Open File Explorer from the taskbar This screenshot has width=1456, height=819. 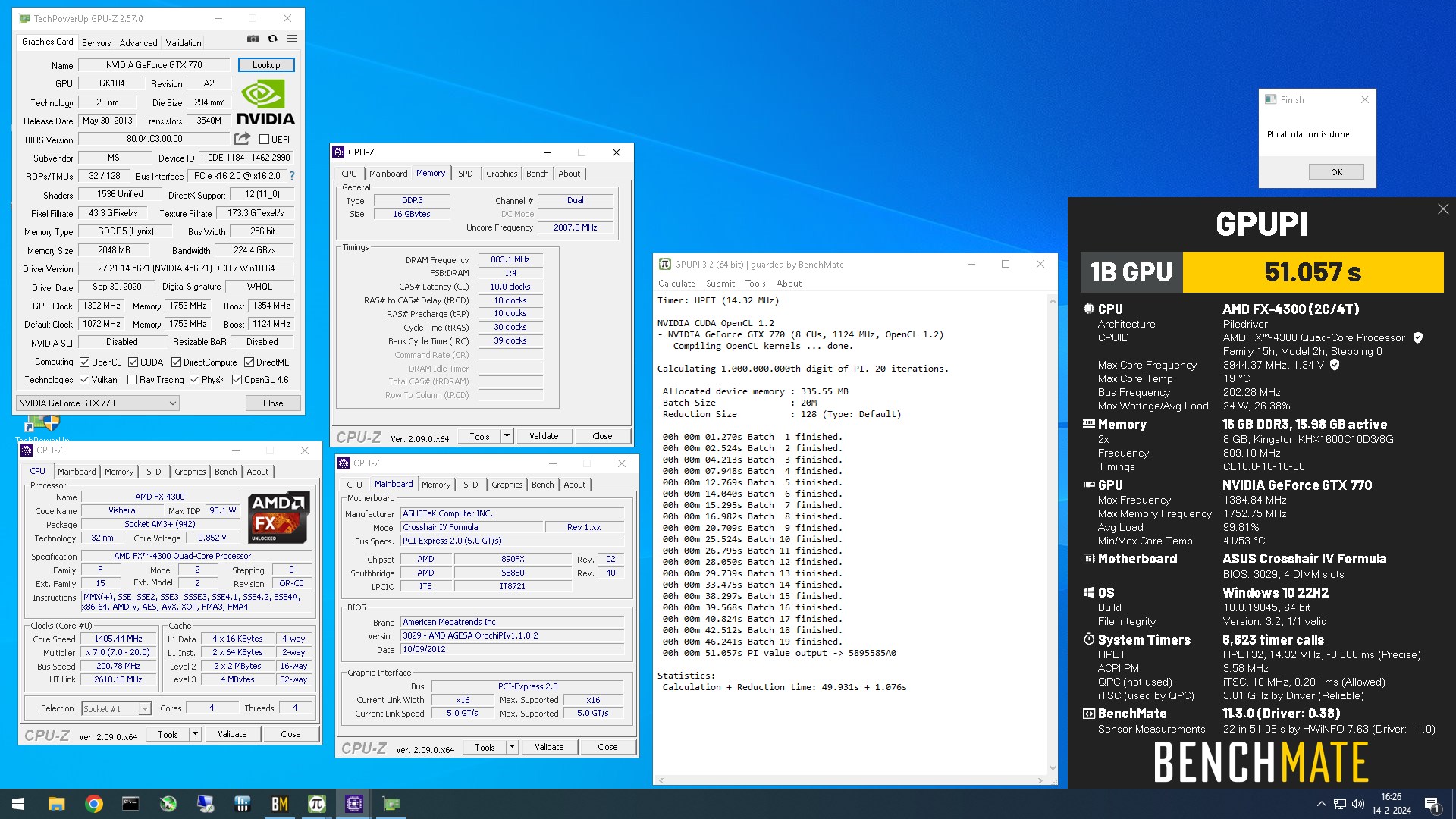pyautogui.click(x=56, y=804)
